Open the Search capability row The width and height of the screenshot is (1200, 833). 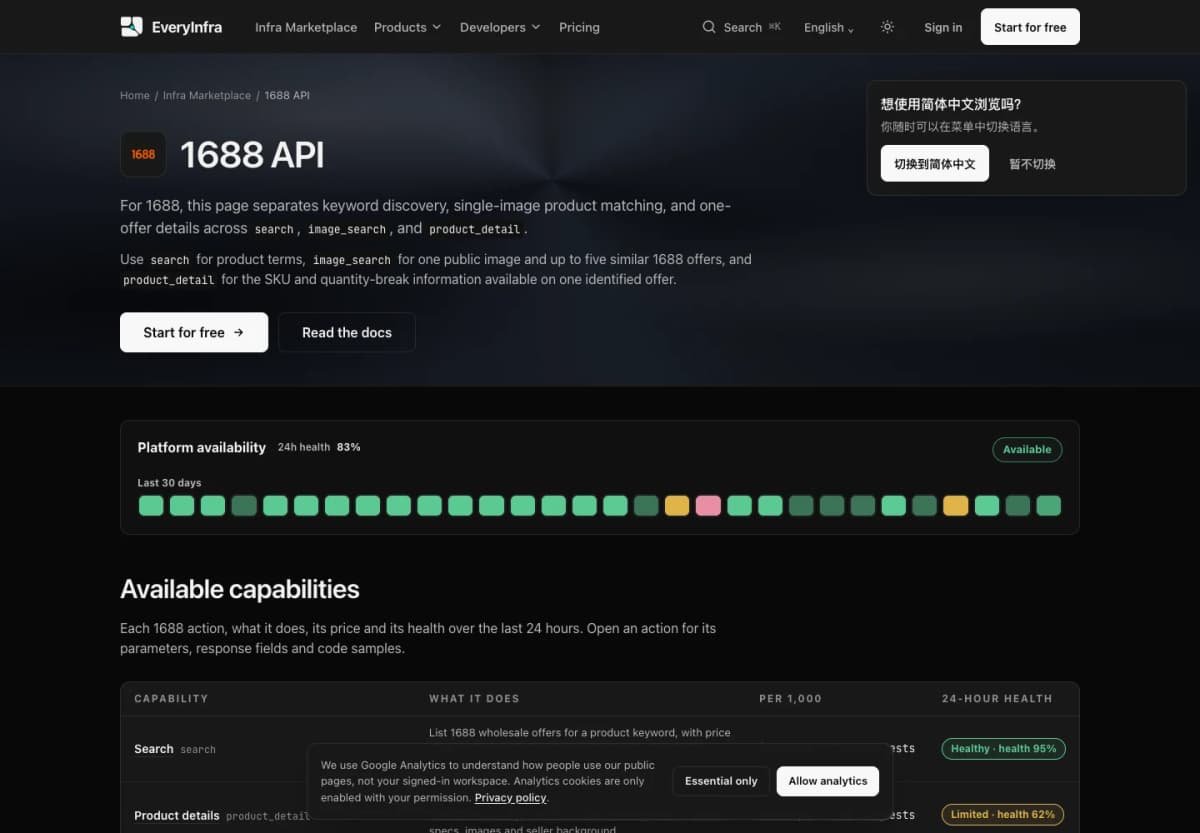[600, 748]
